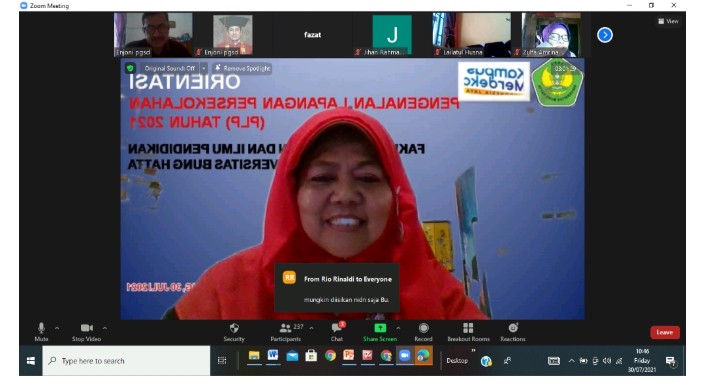Open the Desktop toolbar in taskbar
705x392 pixels.
point(457,361)
